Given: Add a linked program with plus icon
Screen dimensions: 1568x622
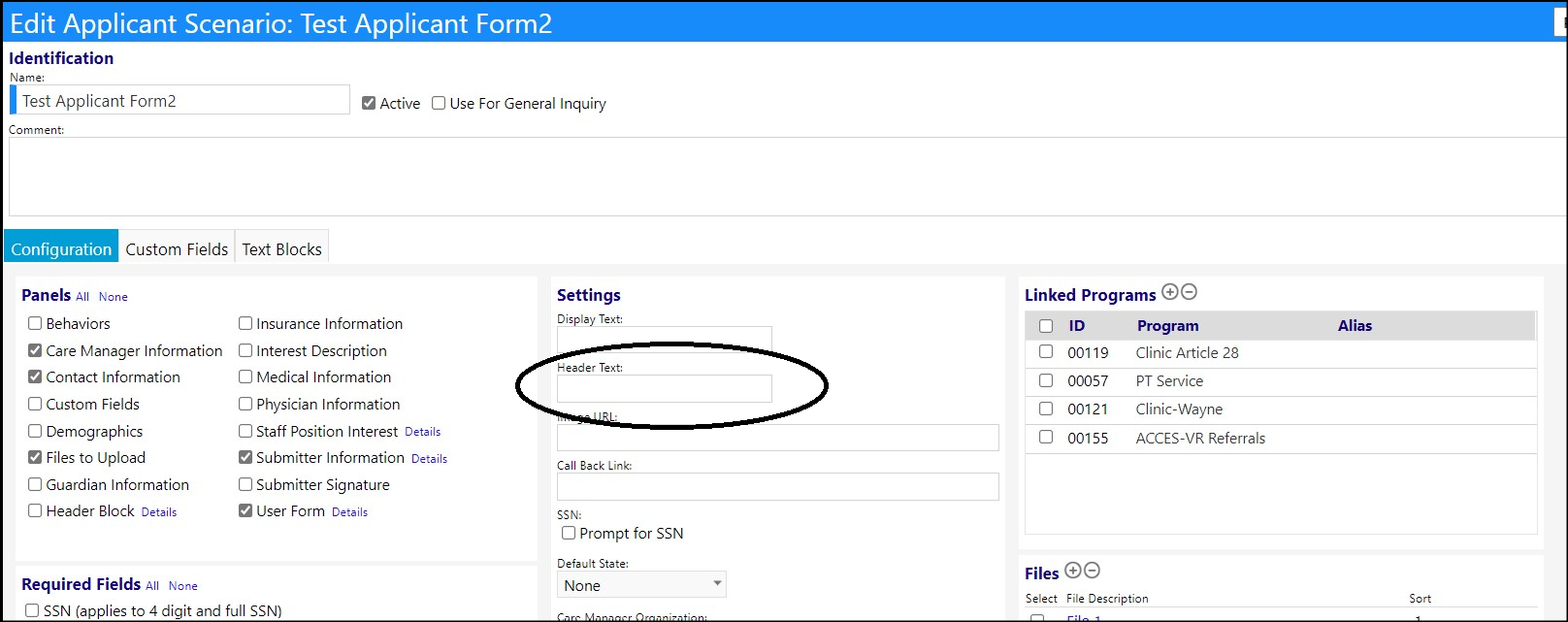Looking at the screenshot, I should 1170,292.
